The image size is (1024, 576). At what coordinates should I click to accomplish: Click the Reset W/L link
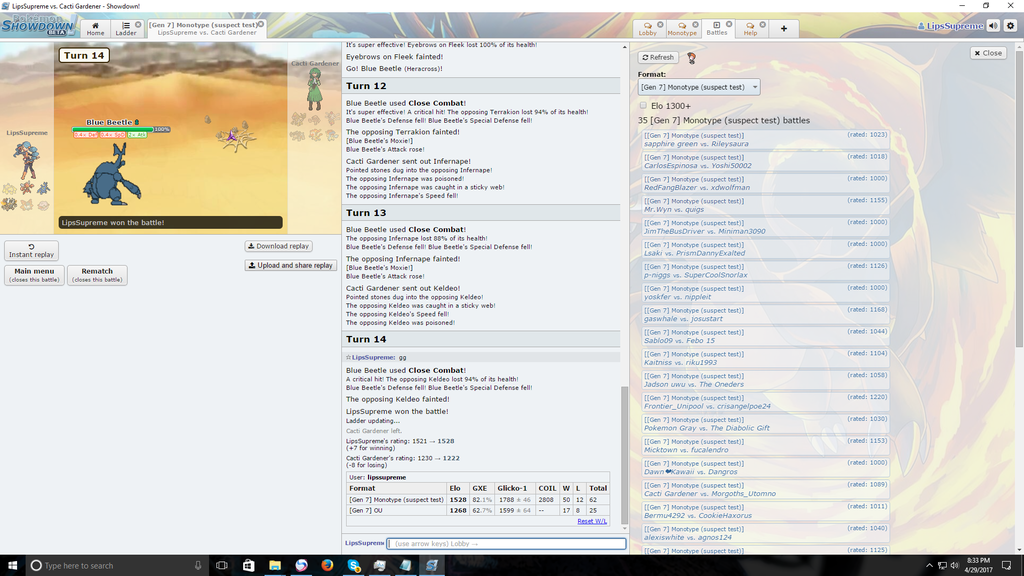coord(591,521)
